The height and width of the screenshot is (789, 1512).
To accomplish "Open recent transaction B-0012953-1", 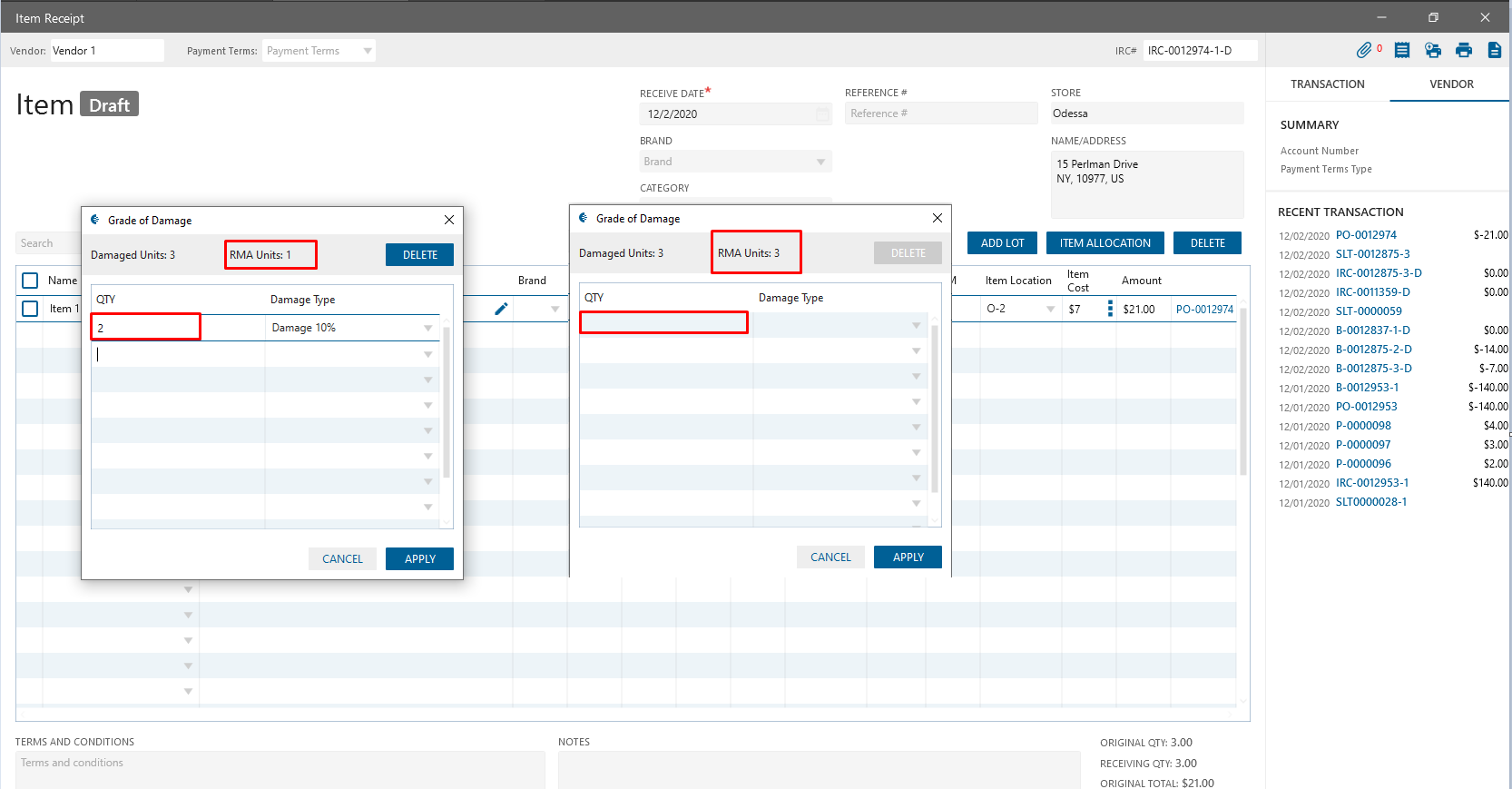I will coord(1367,388).
